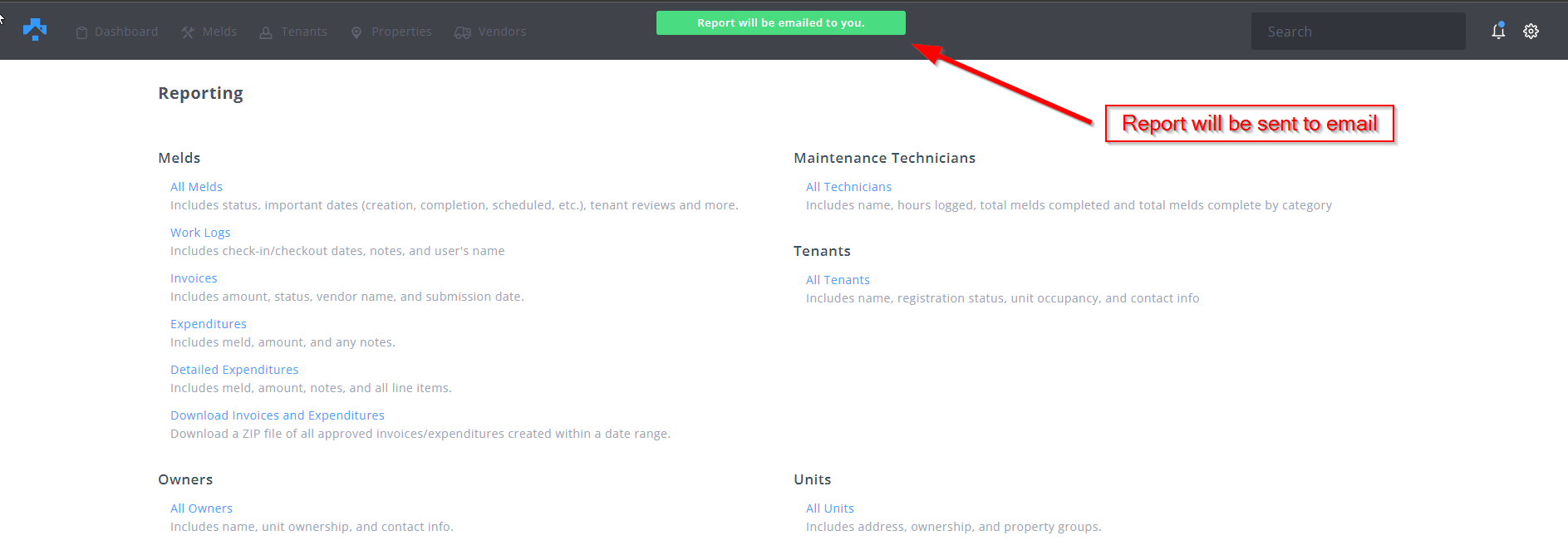Image resolution: width=1568 pixels, height=560 pixels.
Task: Click the Melds tools icon
Action: pos(188,32)
